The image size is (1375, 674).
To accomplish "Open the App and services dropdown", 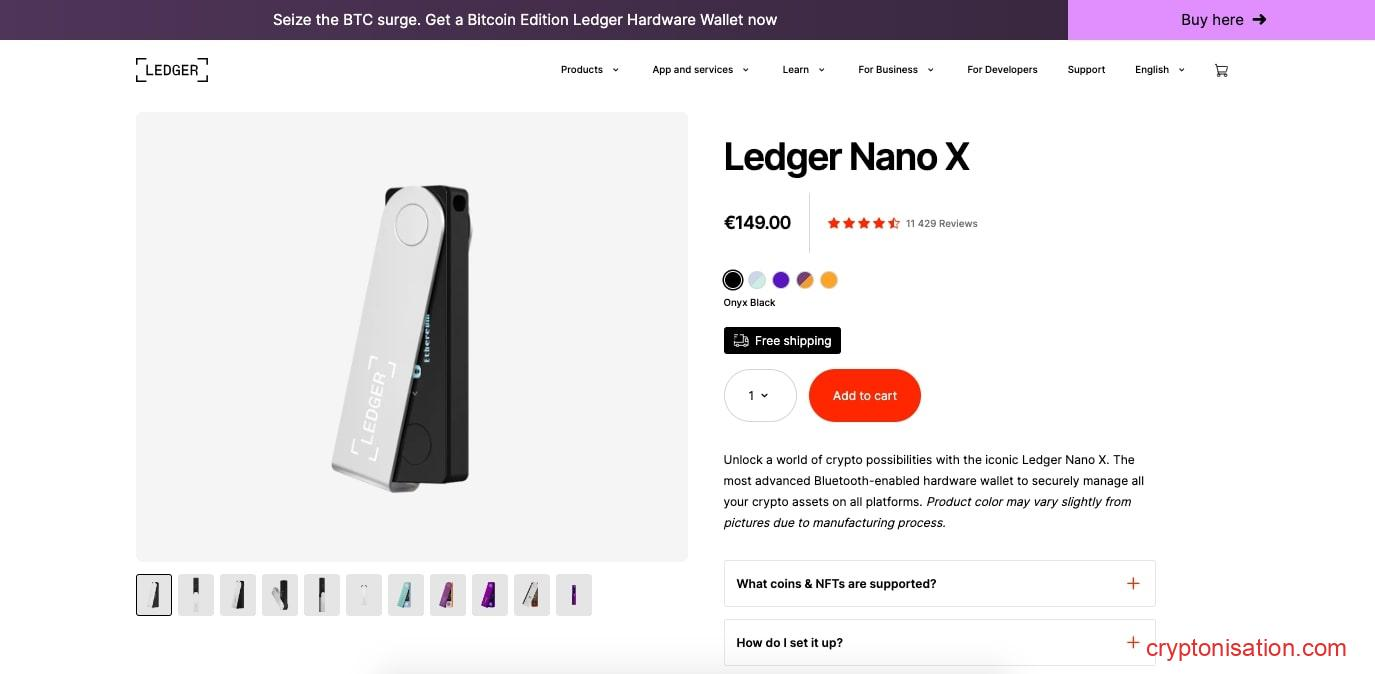I will [700, 69].
